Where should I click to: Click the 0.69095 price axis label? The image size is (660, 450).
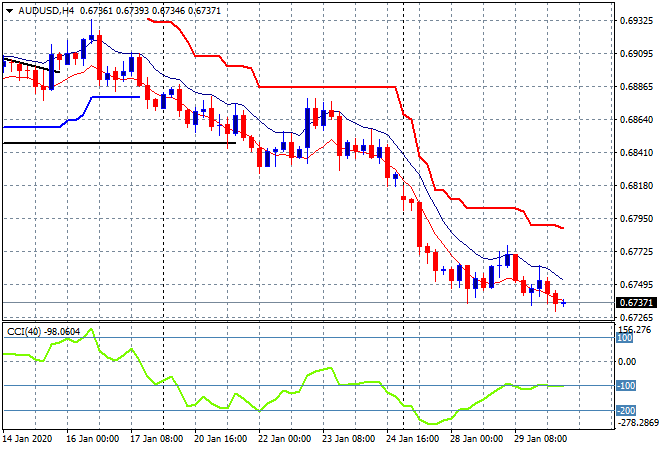(636, 54)
